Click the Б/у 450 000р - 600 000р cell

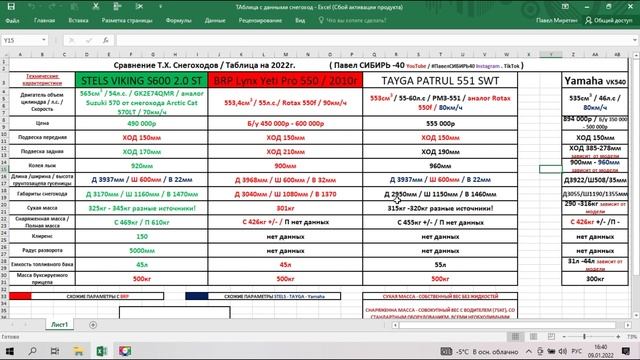[285, 123]
